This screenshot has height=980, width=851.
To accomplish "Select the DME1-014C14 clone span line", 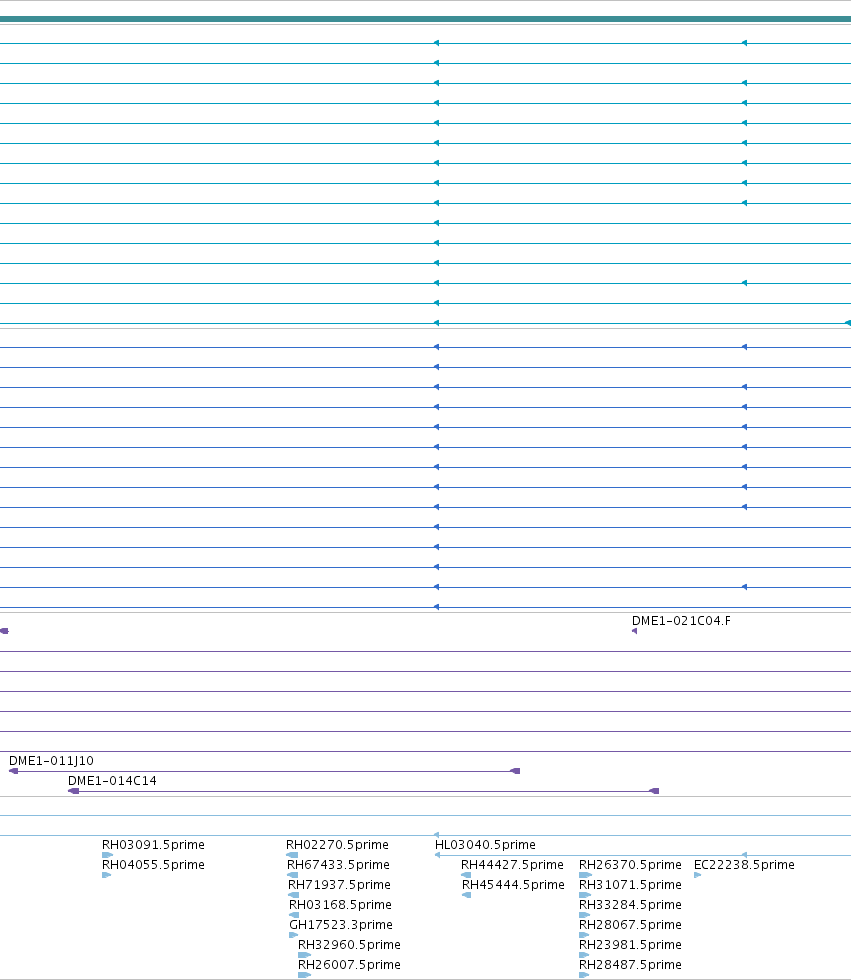I will pos(364,791).
